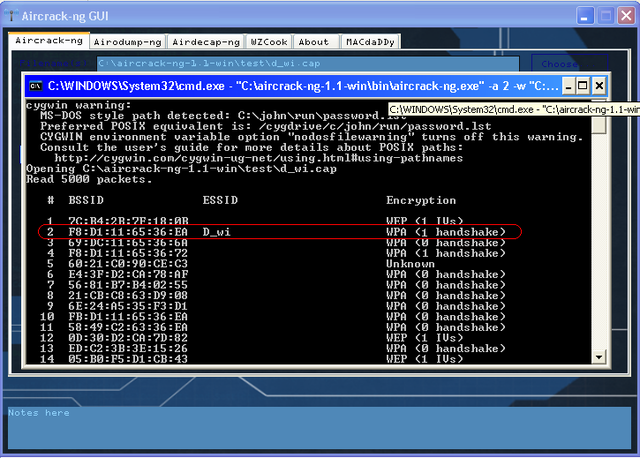Open the Airdecap-ng tab
The height and width of the screenshot is (458, 640).
coord(206,42)
